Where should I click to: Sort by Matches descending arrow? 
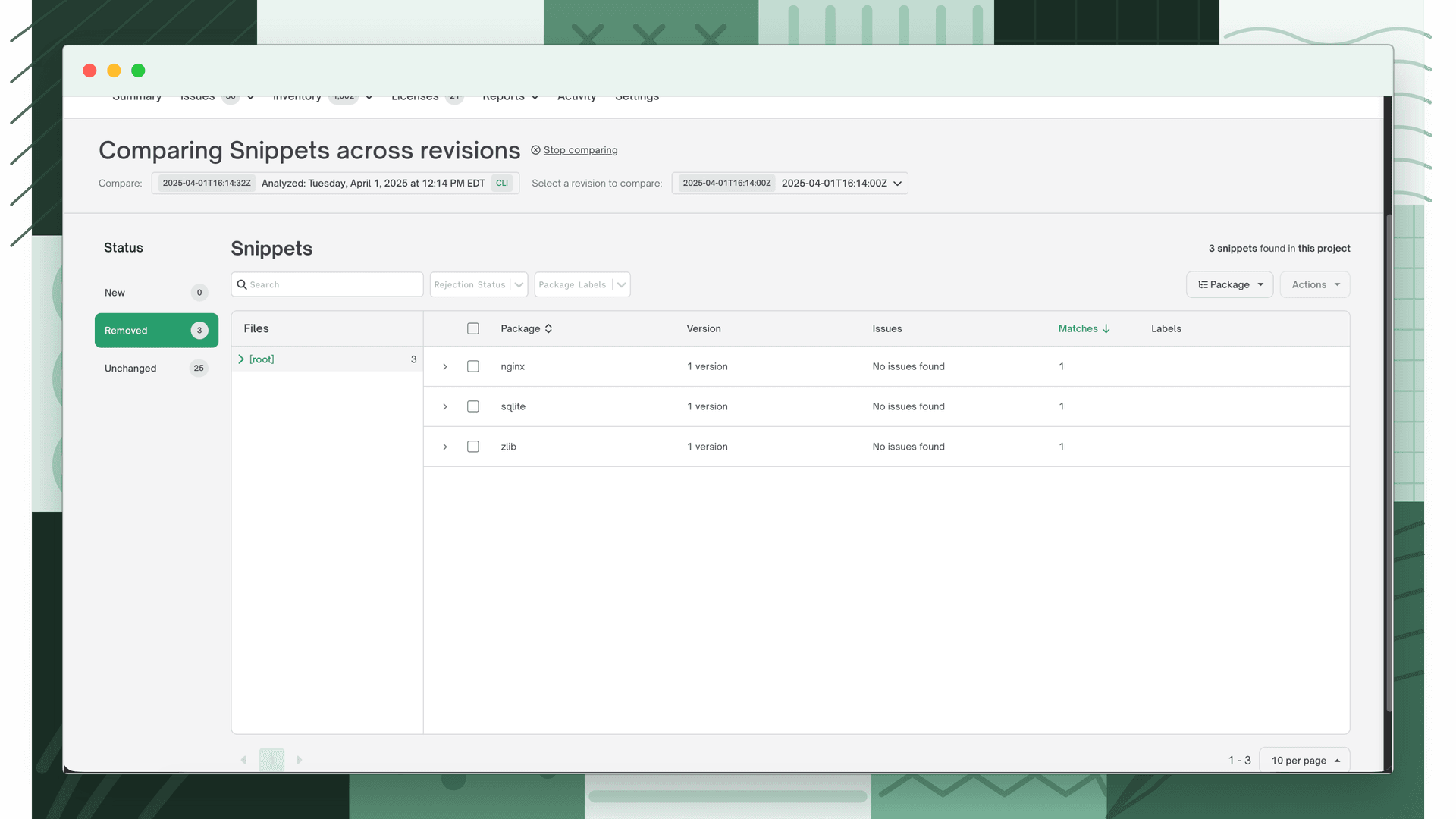point(1106,328)
